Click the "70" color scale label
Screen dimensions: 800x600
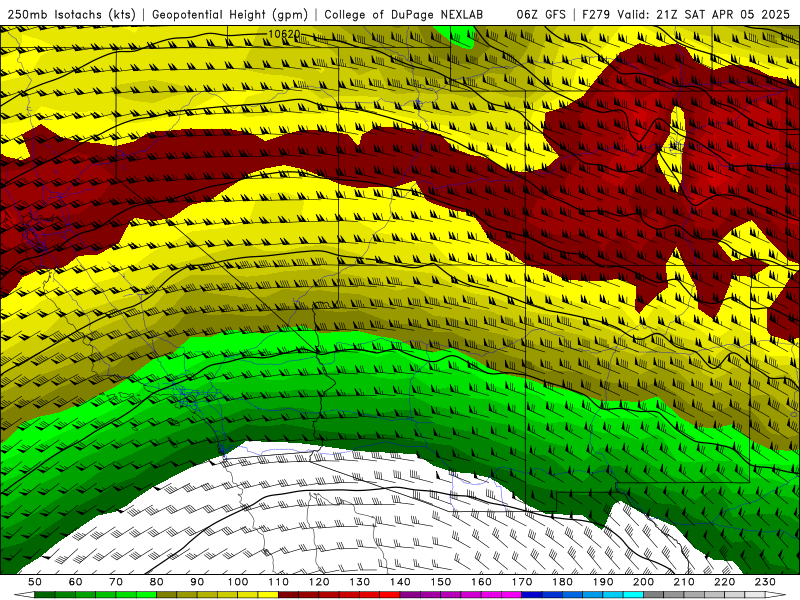[116, 582]
